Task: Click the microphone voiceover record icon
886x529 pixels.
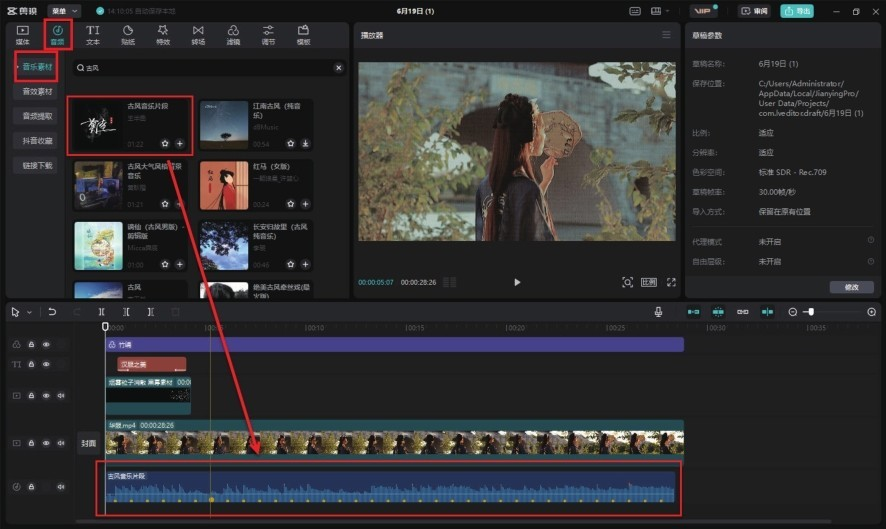Action: tap(658, 312)
